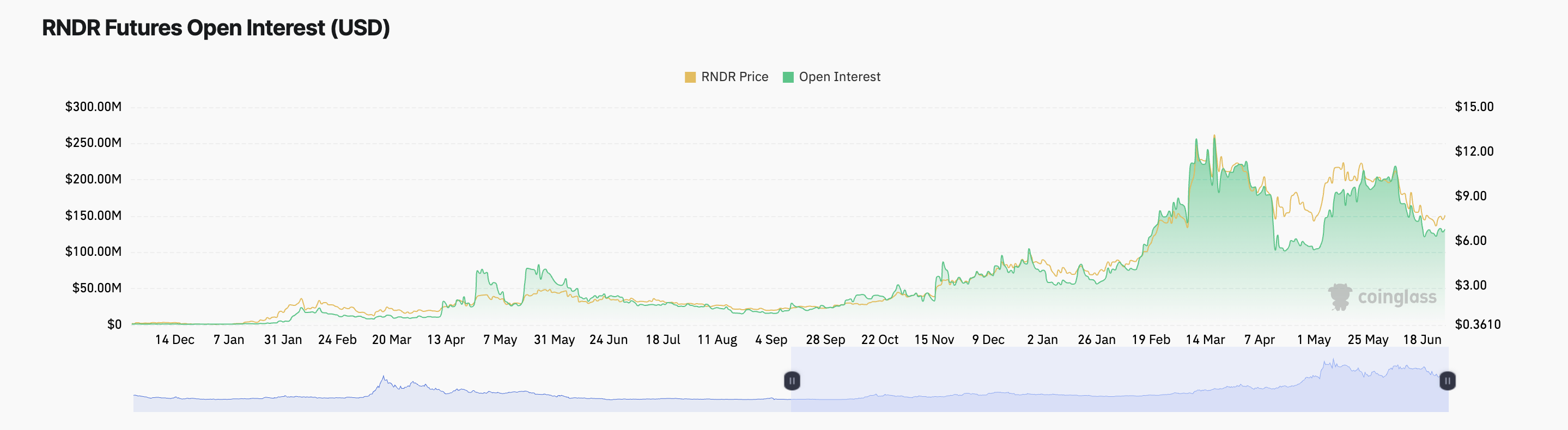Click the $300.00M left axis label

(x=94, y=107)
